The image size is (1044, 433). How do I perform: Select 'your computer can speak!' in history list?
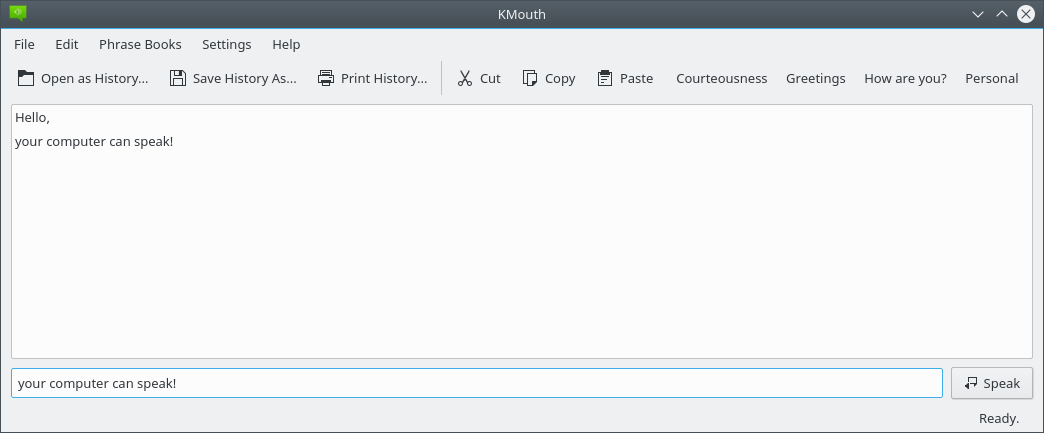95,142
